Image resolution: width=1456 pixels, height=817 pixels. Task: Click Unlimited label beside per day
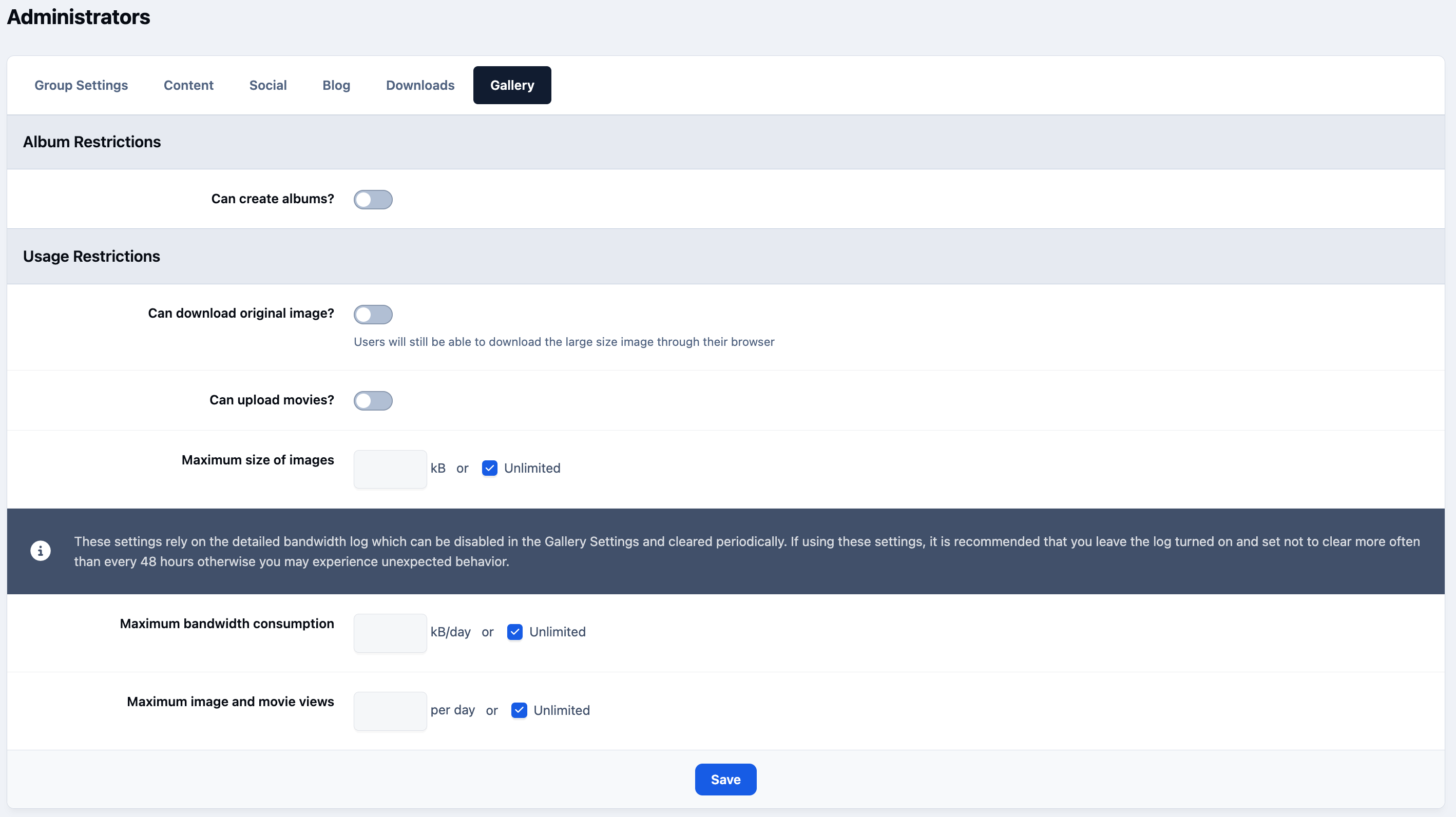(561, 710)
